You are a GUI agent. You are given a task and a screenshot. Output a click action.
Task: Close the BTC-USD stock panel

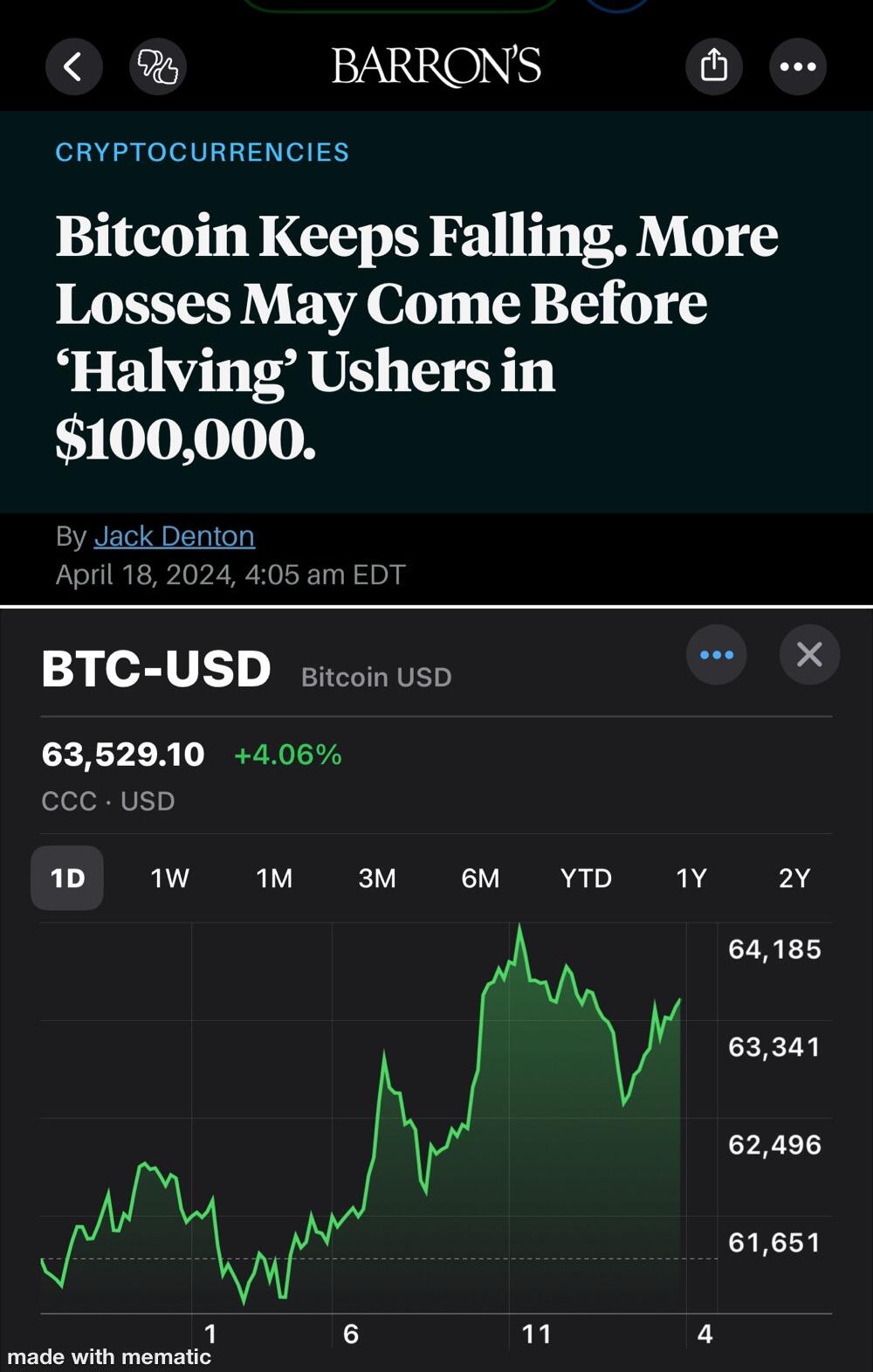(x=809, y=654)
